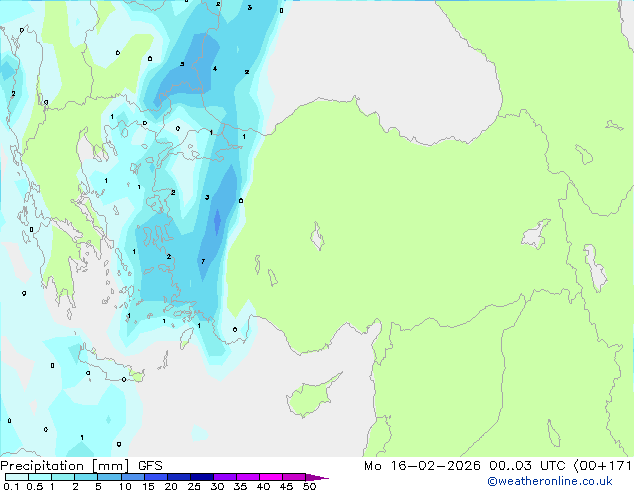The image size is (634, 490).
Task: Click the '00..03 UTC' time text
Action: click(x=526, y=466)
